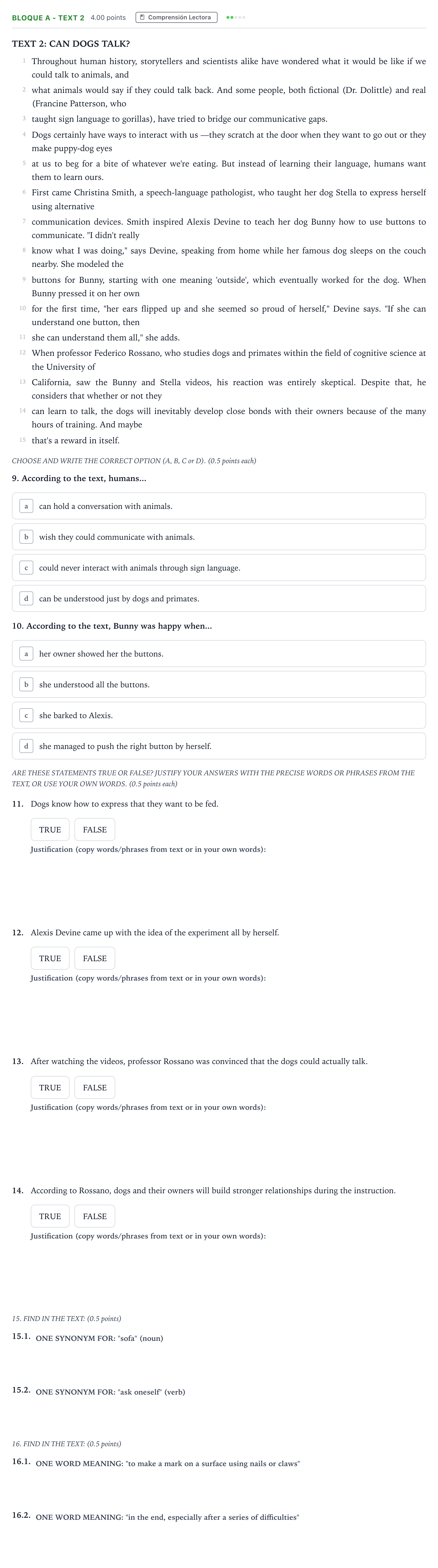Click the Comprensión Lectora badge
The height and width of the screenshot is (1568, 438).
(x=176, y=18)
